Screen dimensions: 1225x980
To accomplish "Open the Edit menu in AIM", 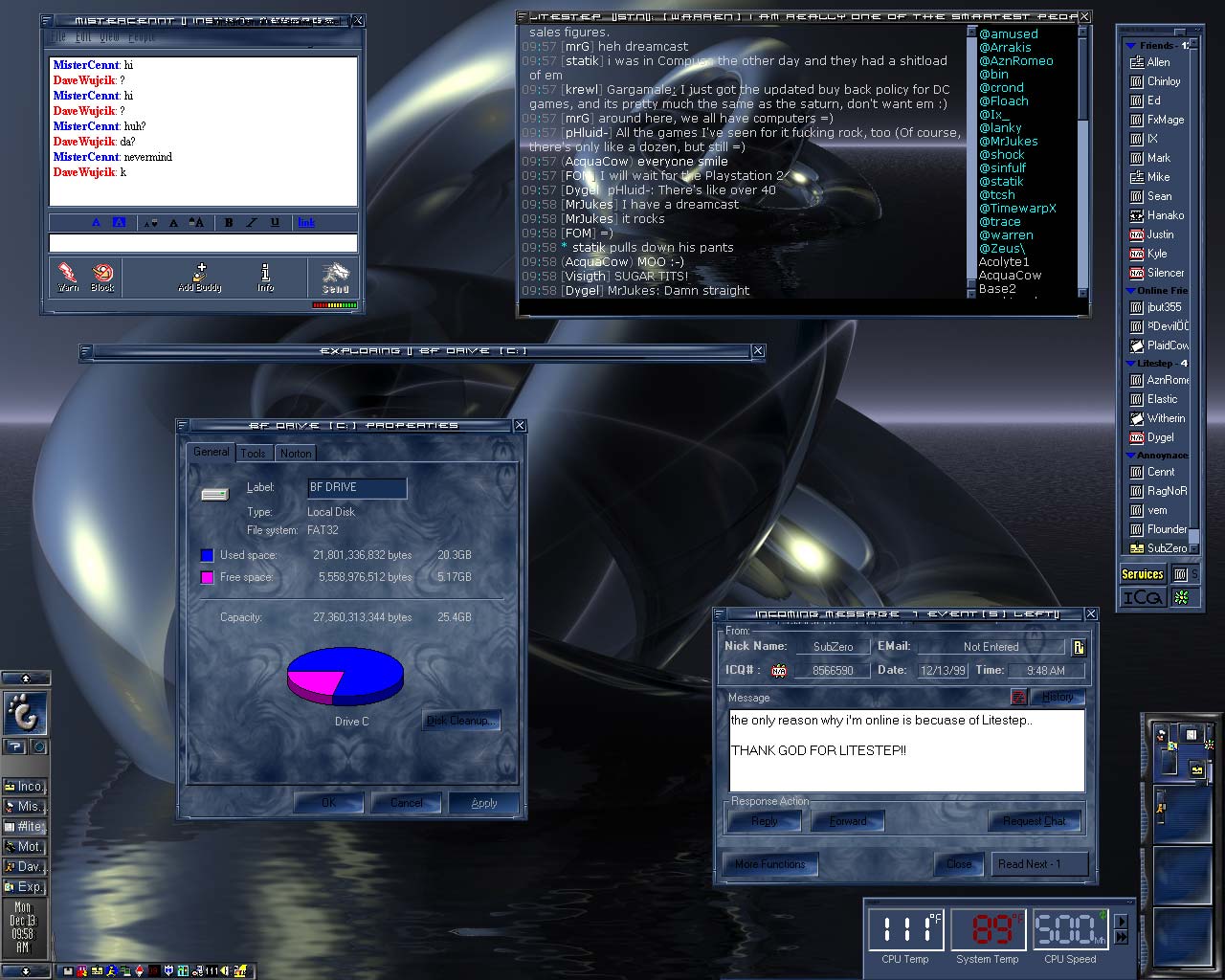I will coord(83,37).
